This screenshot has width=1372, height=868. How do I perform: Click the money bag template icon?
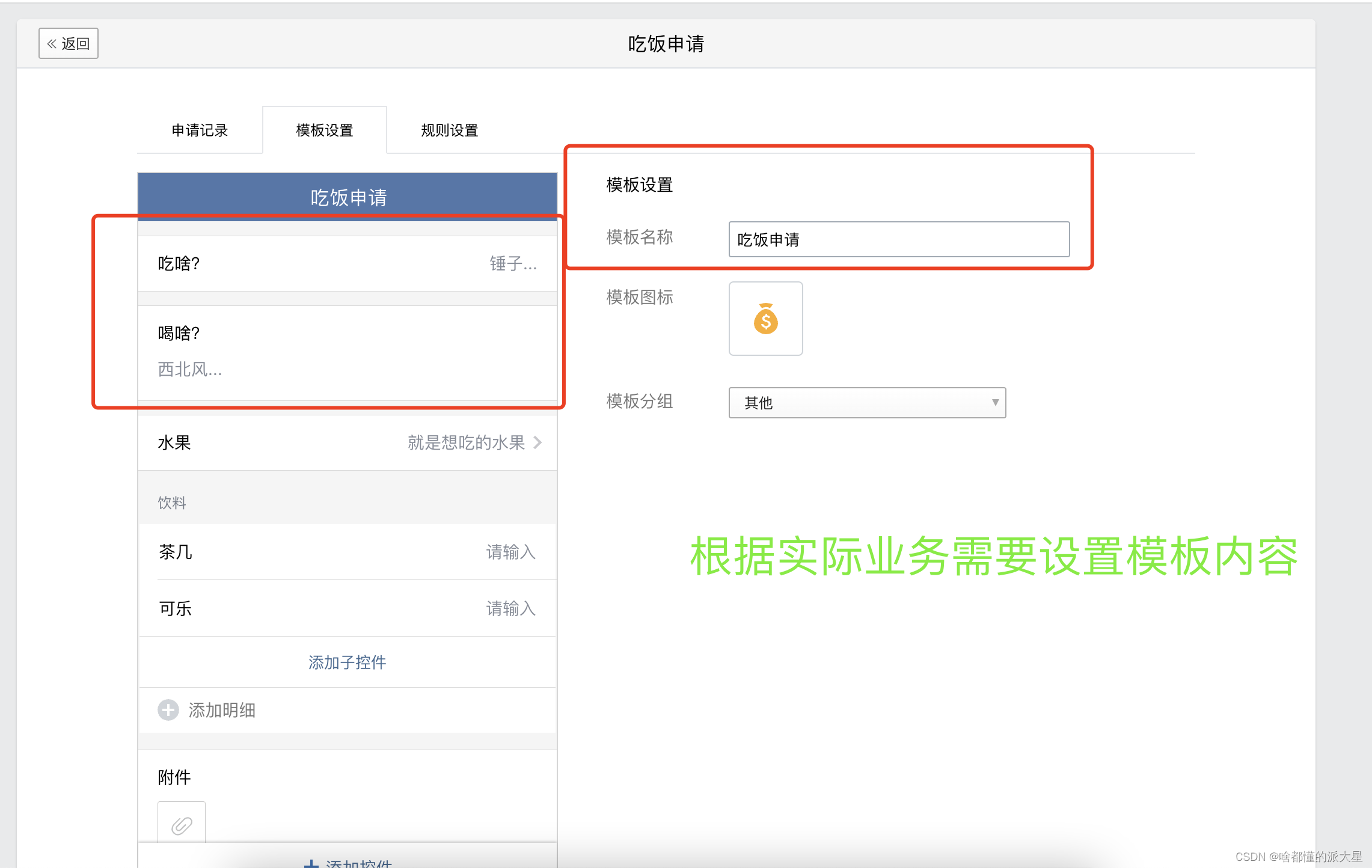[x=766, y=319]
